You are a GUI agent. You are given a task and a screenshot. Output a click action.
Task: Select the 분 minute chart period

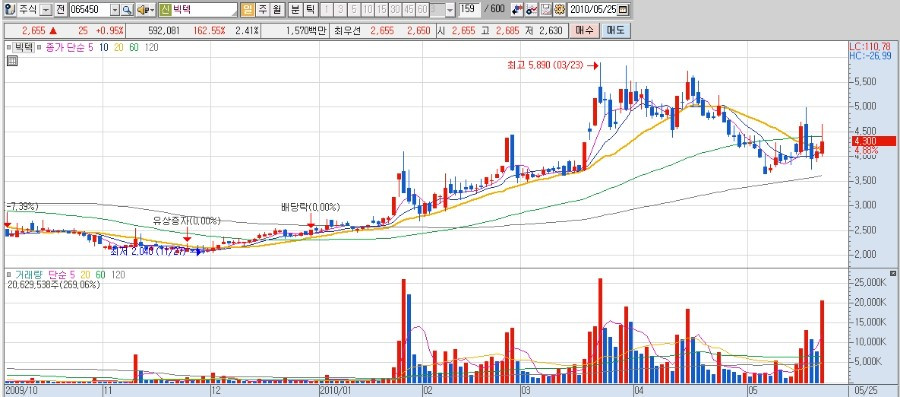(x=295, y=10)
